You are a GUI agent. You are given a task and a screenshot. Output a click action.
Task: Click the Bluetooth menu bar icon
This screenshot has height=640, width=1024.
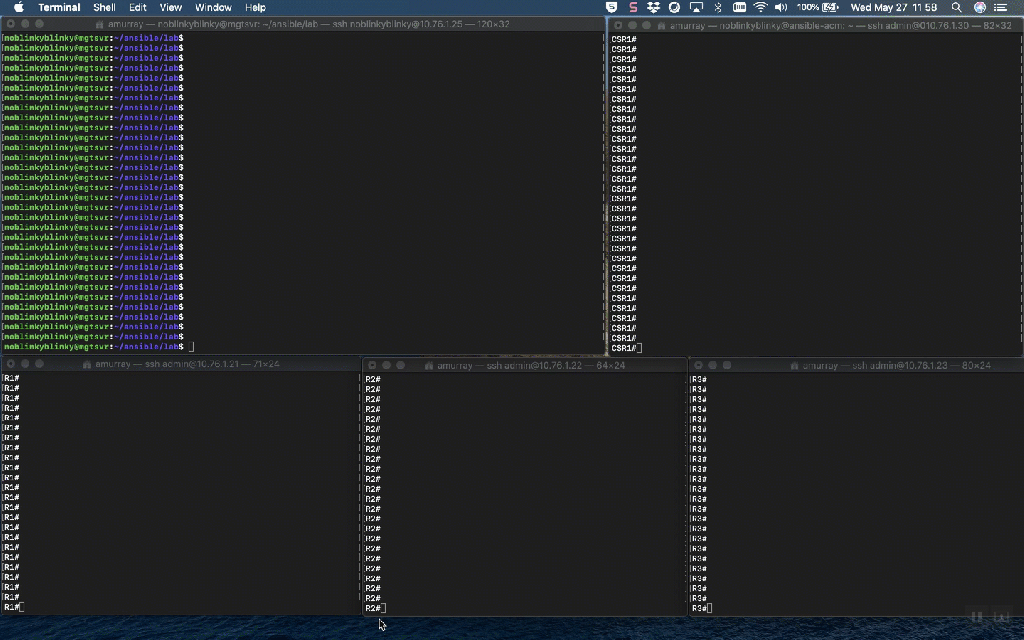[x=717, y=7]
